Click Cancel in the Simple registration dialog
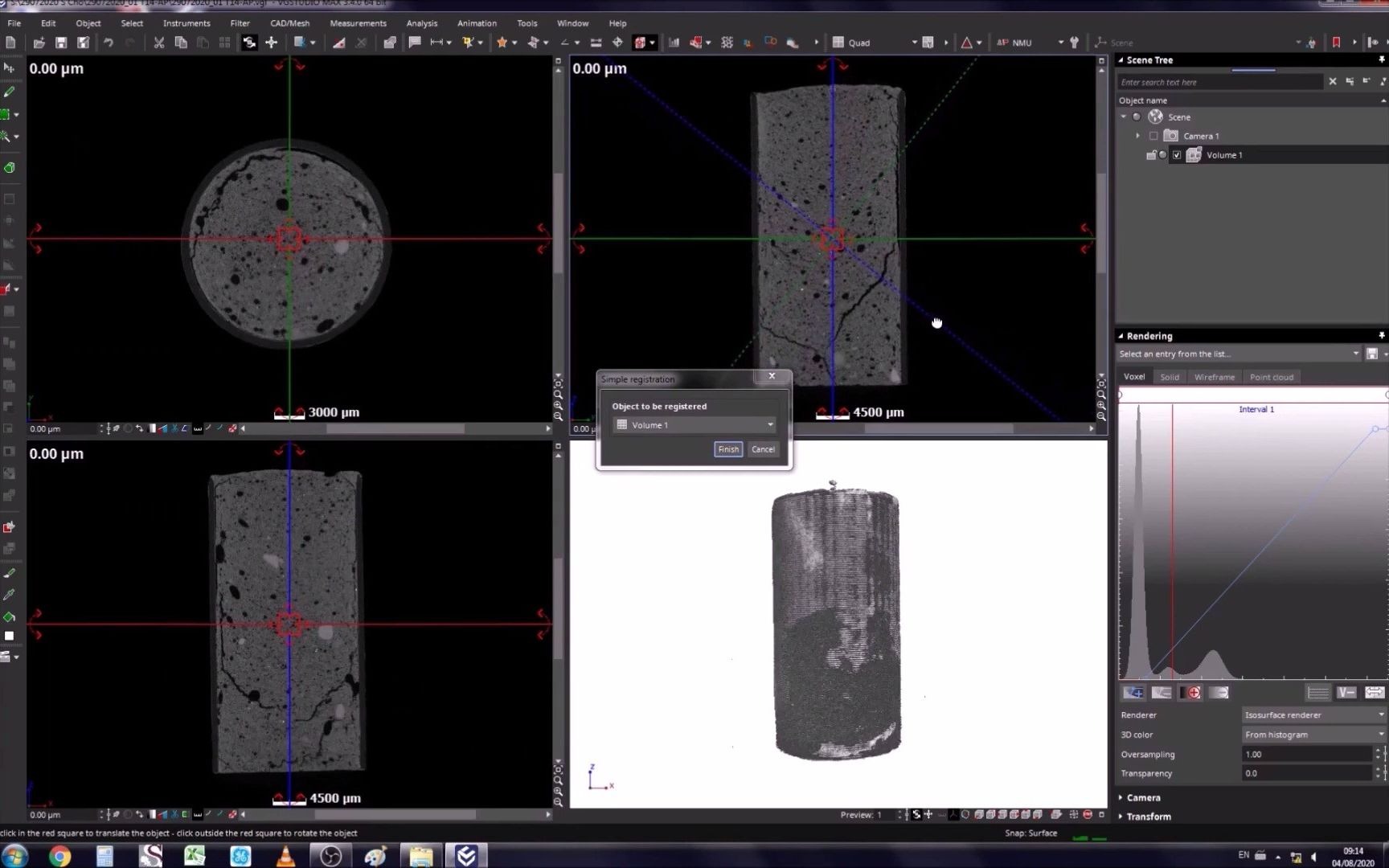 coord(763,449)
